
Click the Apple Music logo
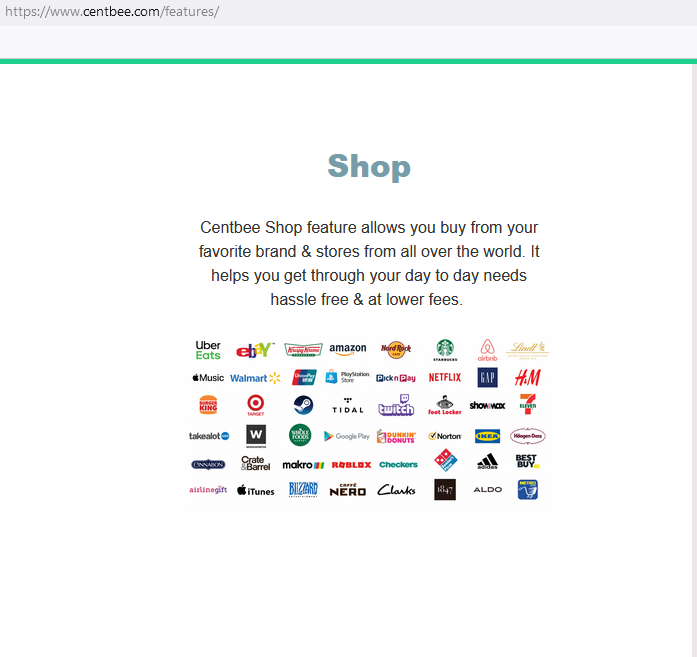[208, 378]
